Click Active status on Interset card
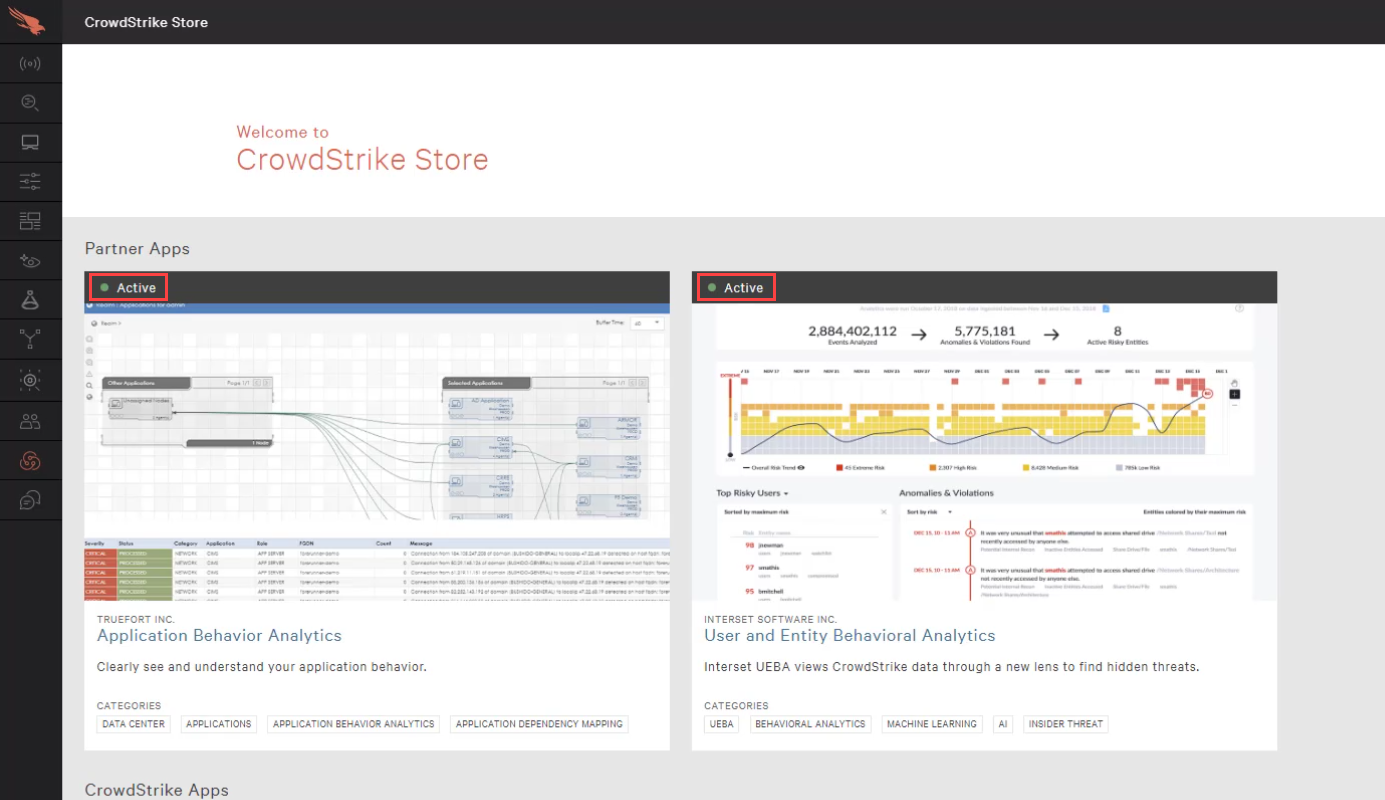This screenshot has height=800, width=1385. pyautogui.click(x=735, y=287)
